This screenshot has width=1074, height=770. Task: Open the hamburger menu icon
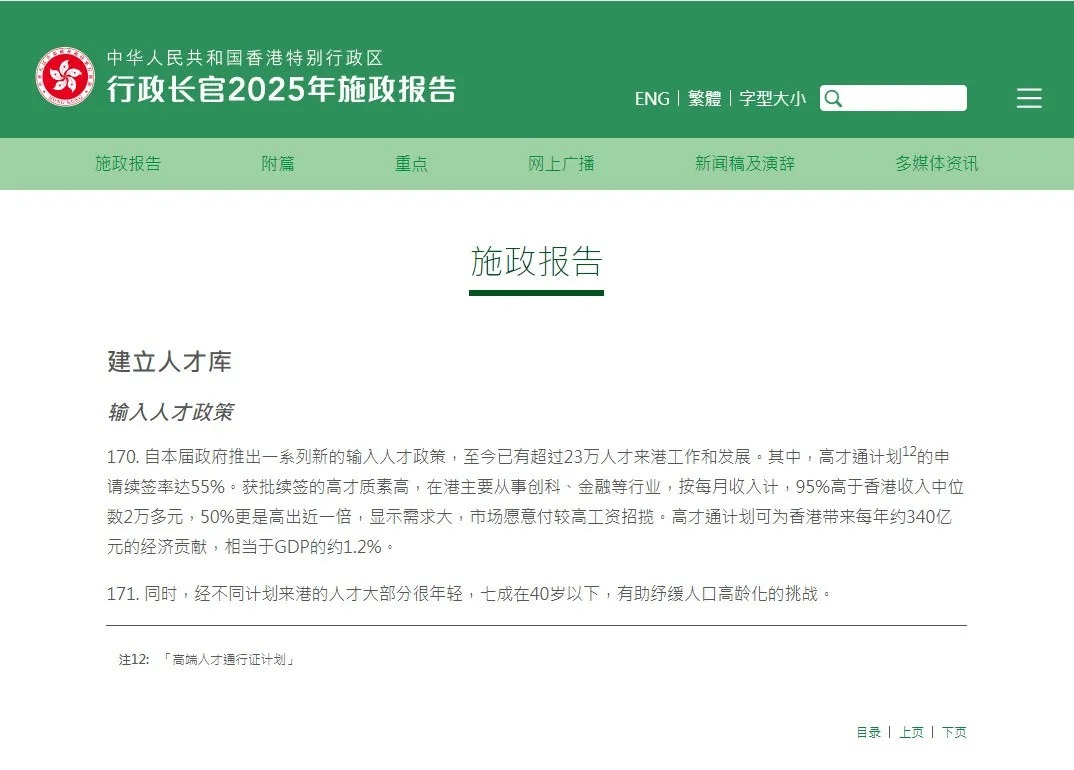click(1029, 98)
